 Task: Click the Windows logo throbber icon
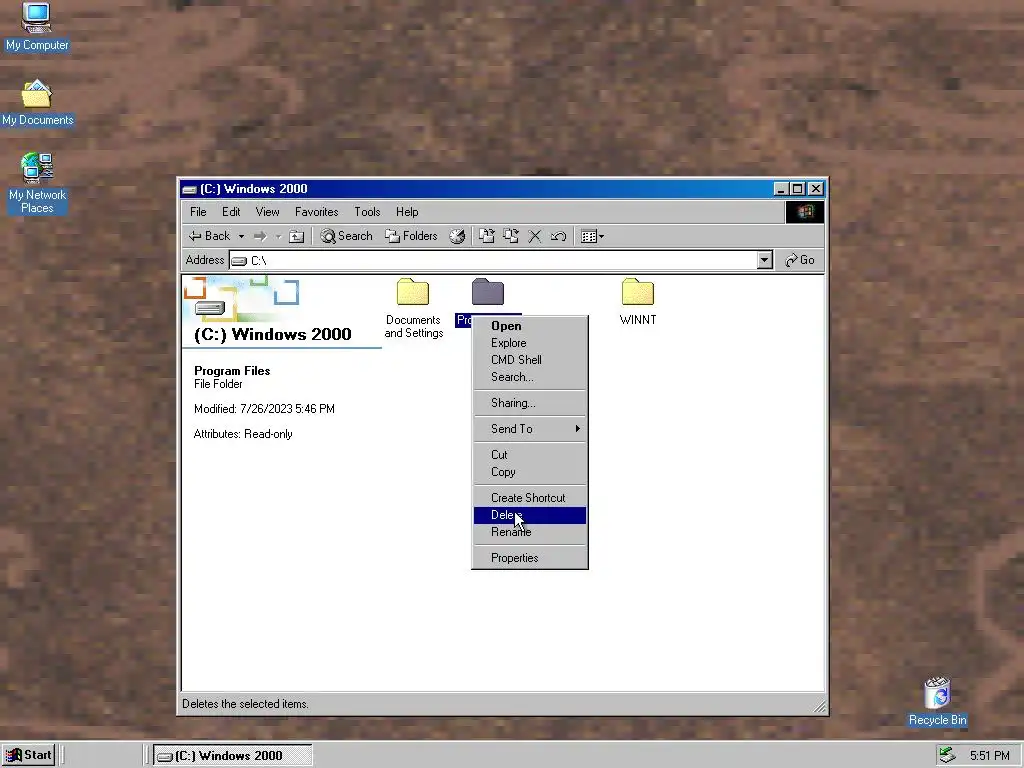click(x=805, y=212)
